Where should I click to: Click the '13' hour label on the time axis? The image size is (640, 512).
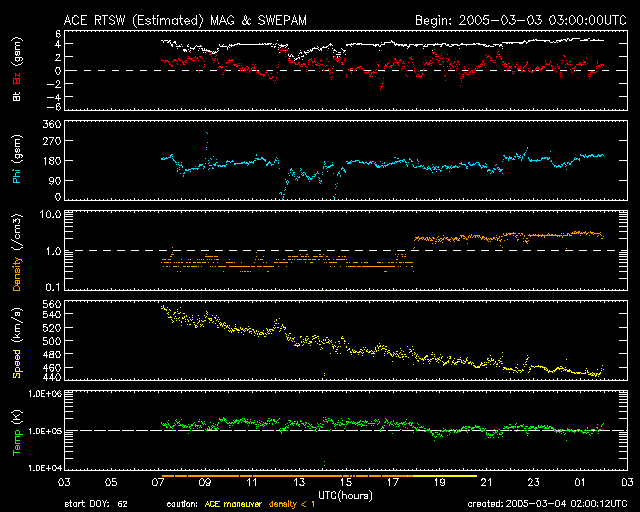coord(299,482)
